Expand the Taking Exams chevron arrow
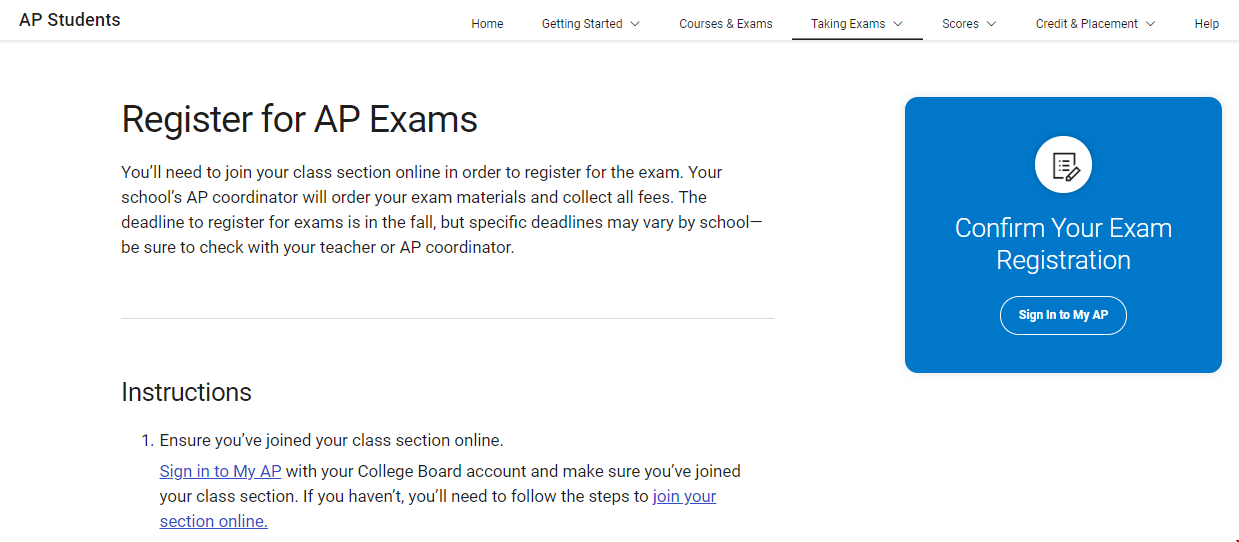This screenshot has height=542, width=1239. (898, 24)
